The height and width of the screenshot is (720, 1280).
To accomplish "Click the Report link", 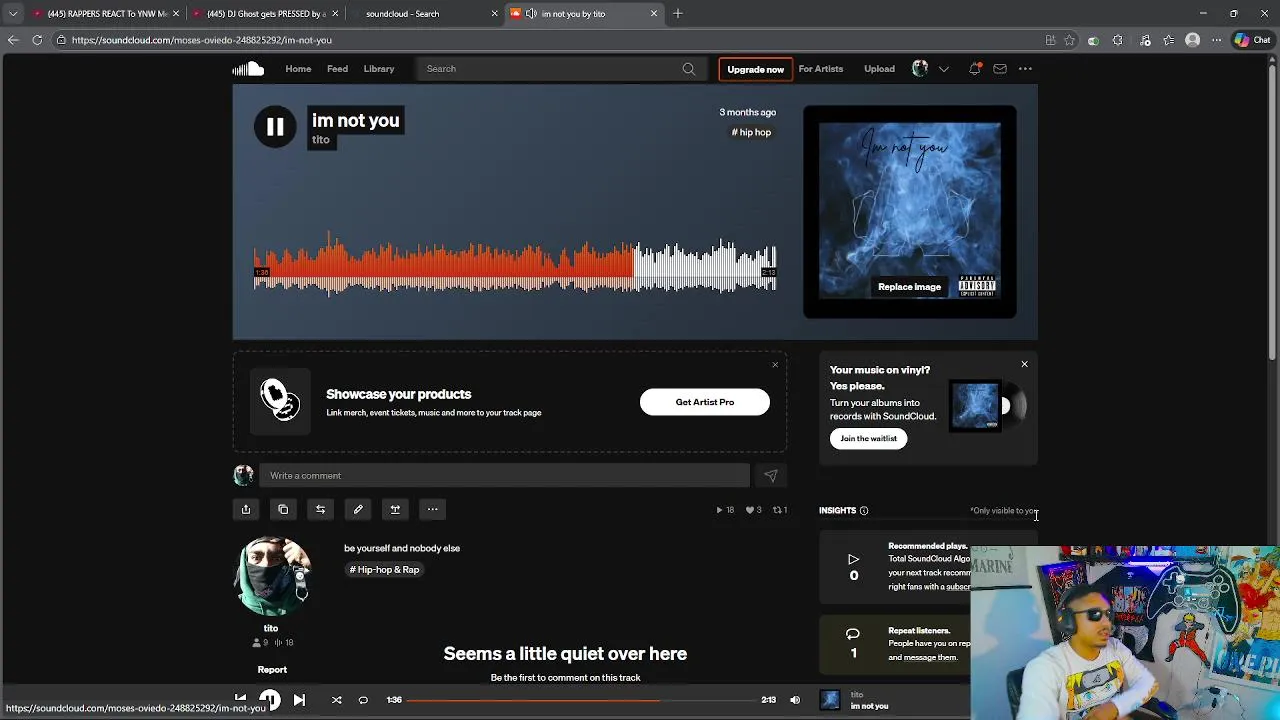I will [x=272, y=670].
